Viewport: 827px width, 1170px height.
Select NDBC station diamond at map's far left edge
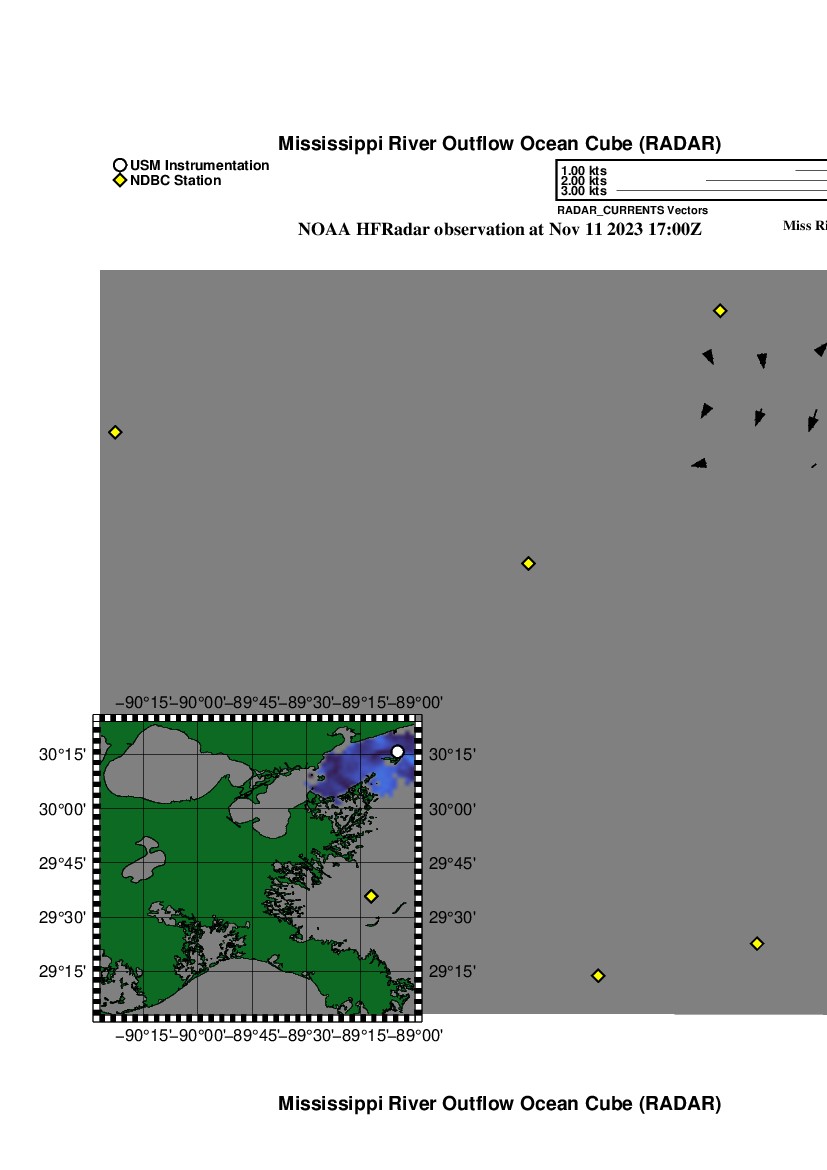[x=115, y=432]
